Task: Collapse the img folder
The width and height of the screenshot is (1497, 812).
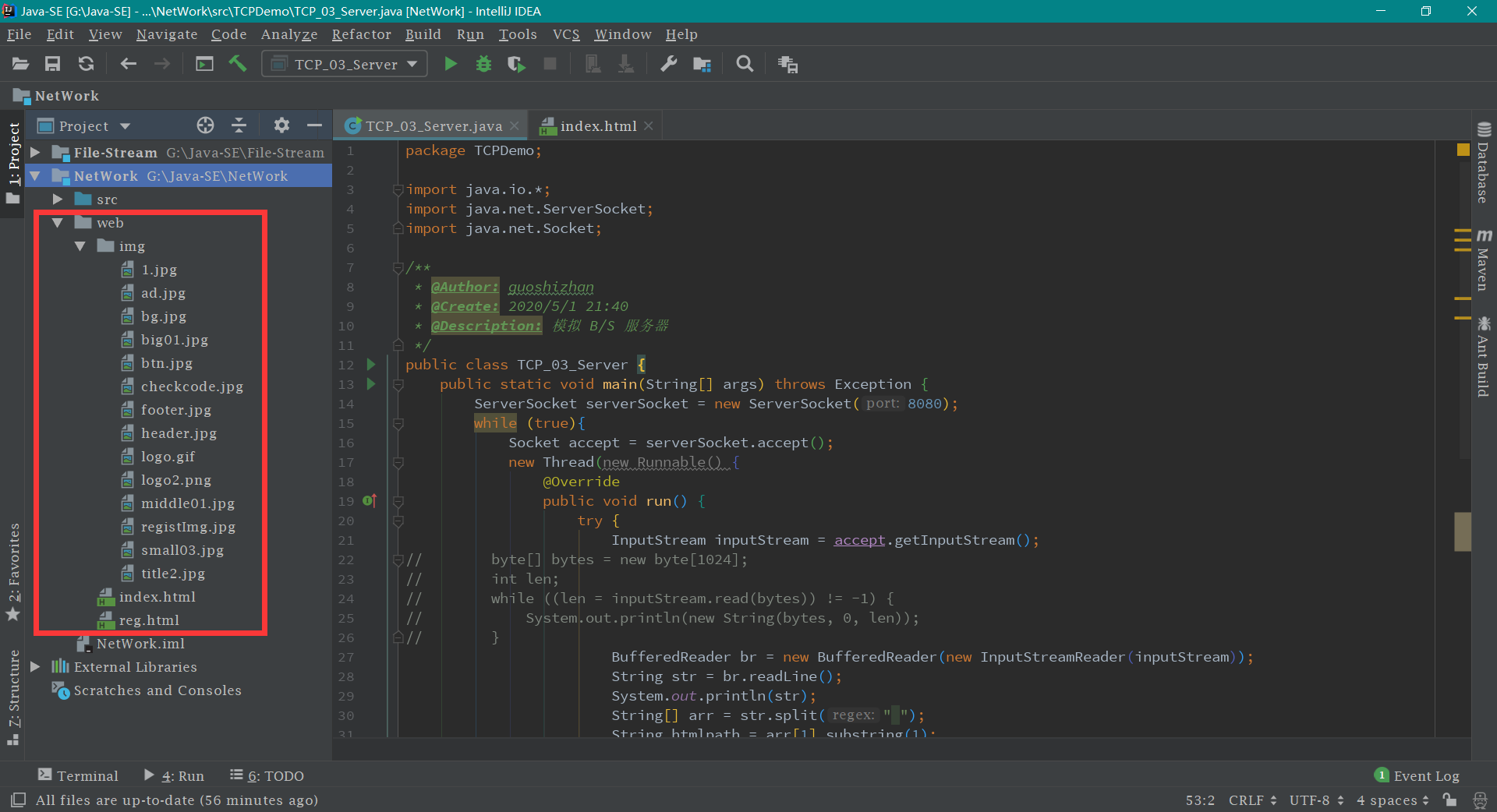Action: tap(80, 246)
